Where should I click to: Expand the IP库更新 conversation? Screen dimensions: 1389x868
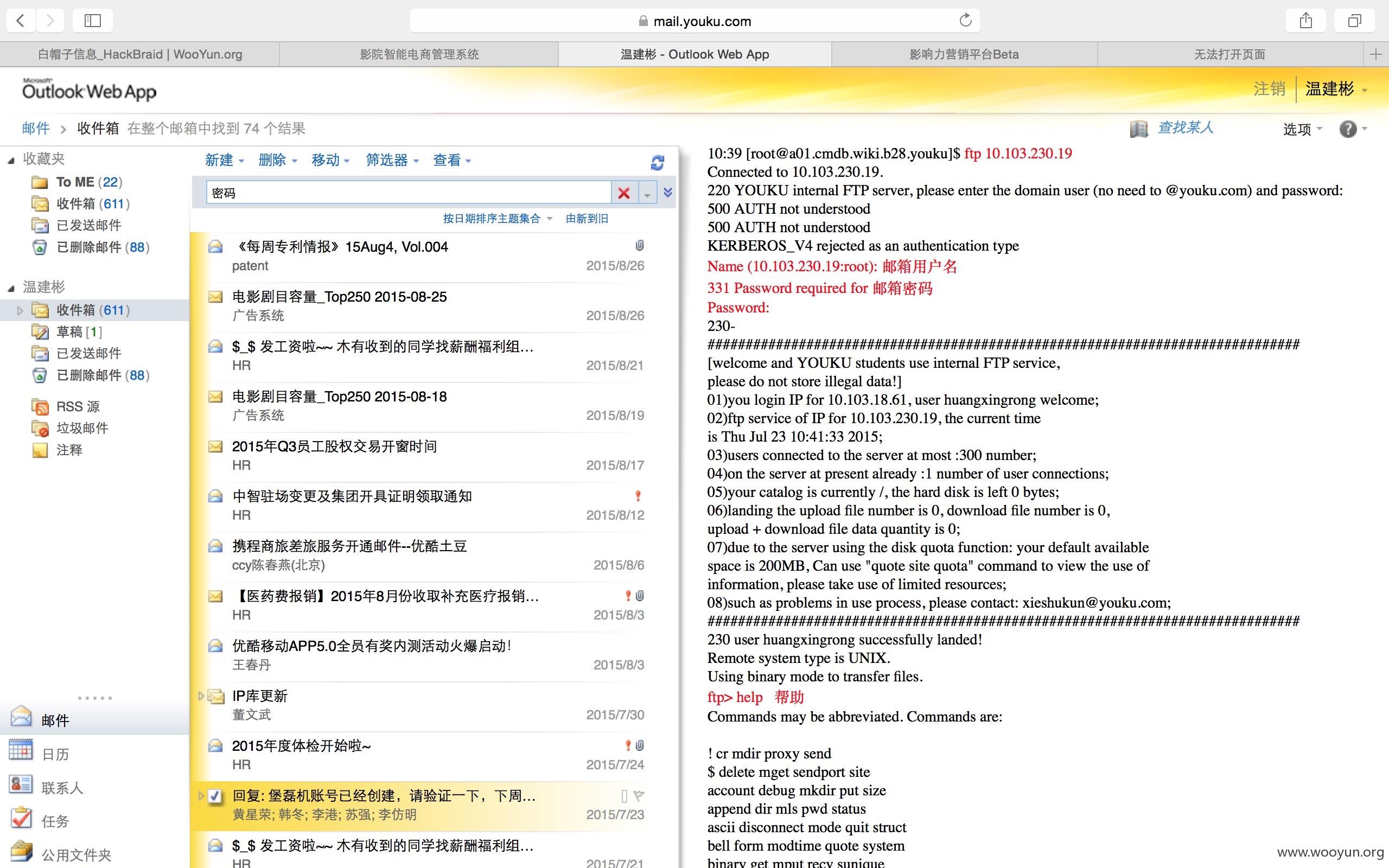tap(201, 696)
